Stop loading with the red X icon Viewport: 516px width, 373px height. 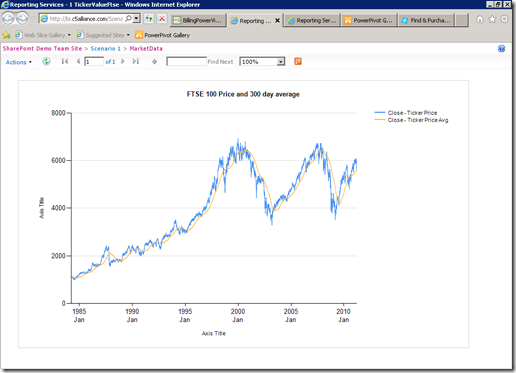[162, 19]
